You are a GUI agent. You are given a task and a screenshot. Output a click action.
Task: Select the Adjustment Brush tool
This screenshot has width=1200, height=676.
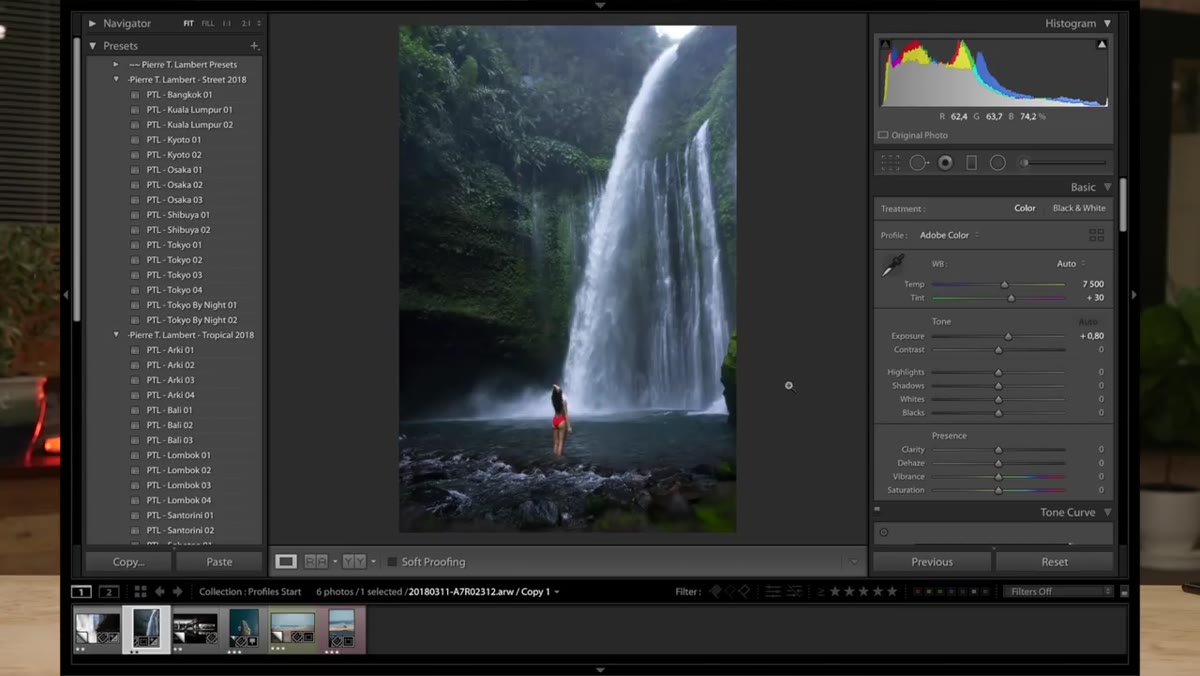tap(1064, 163)
